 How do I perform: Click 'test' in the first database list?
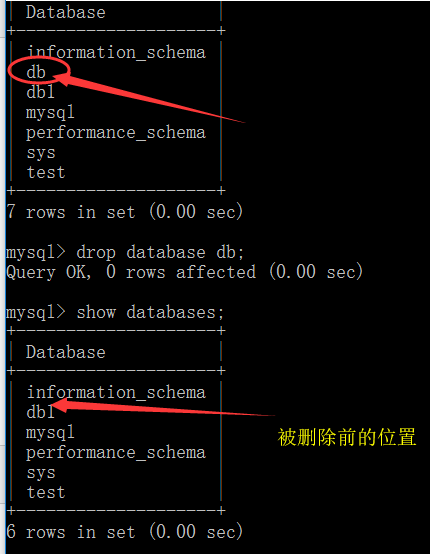tap(46, 173)
